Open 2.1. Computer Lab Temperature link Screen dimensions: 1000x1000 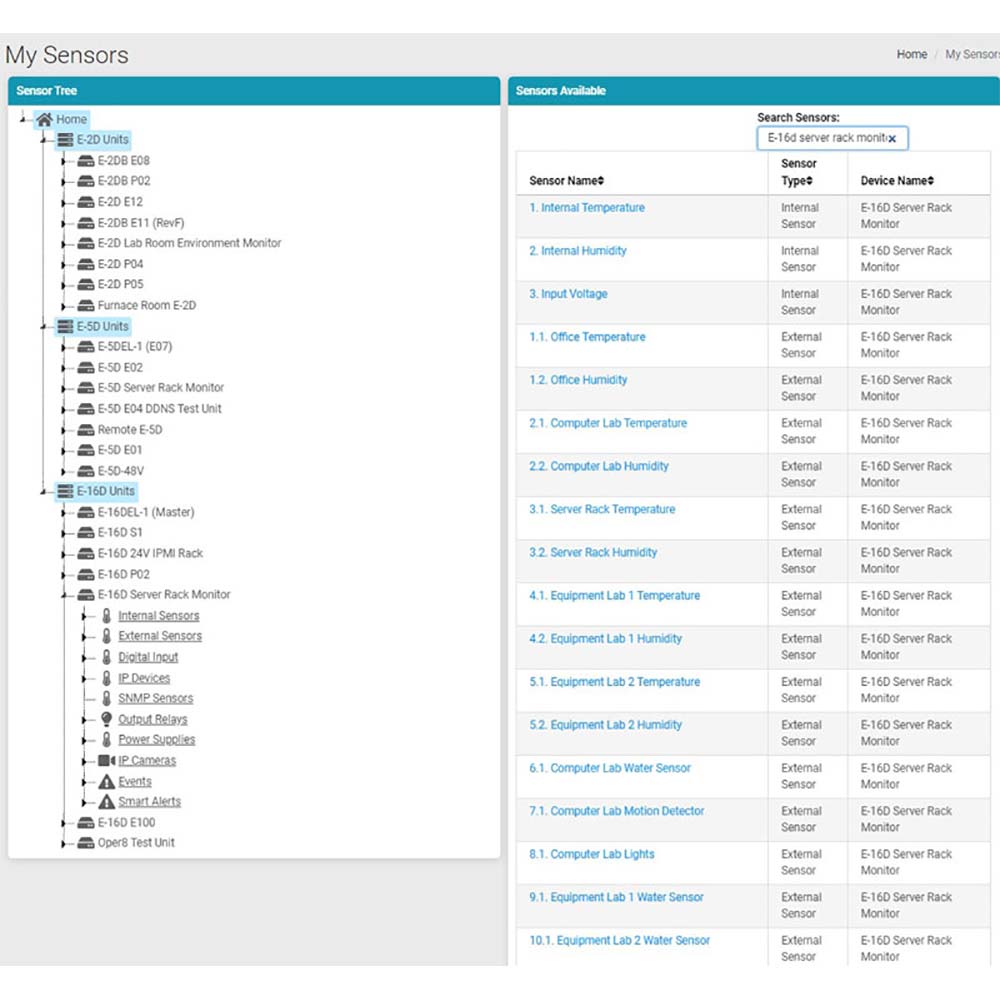pyautogui.click(x=607, y=423)
